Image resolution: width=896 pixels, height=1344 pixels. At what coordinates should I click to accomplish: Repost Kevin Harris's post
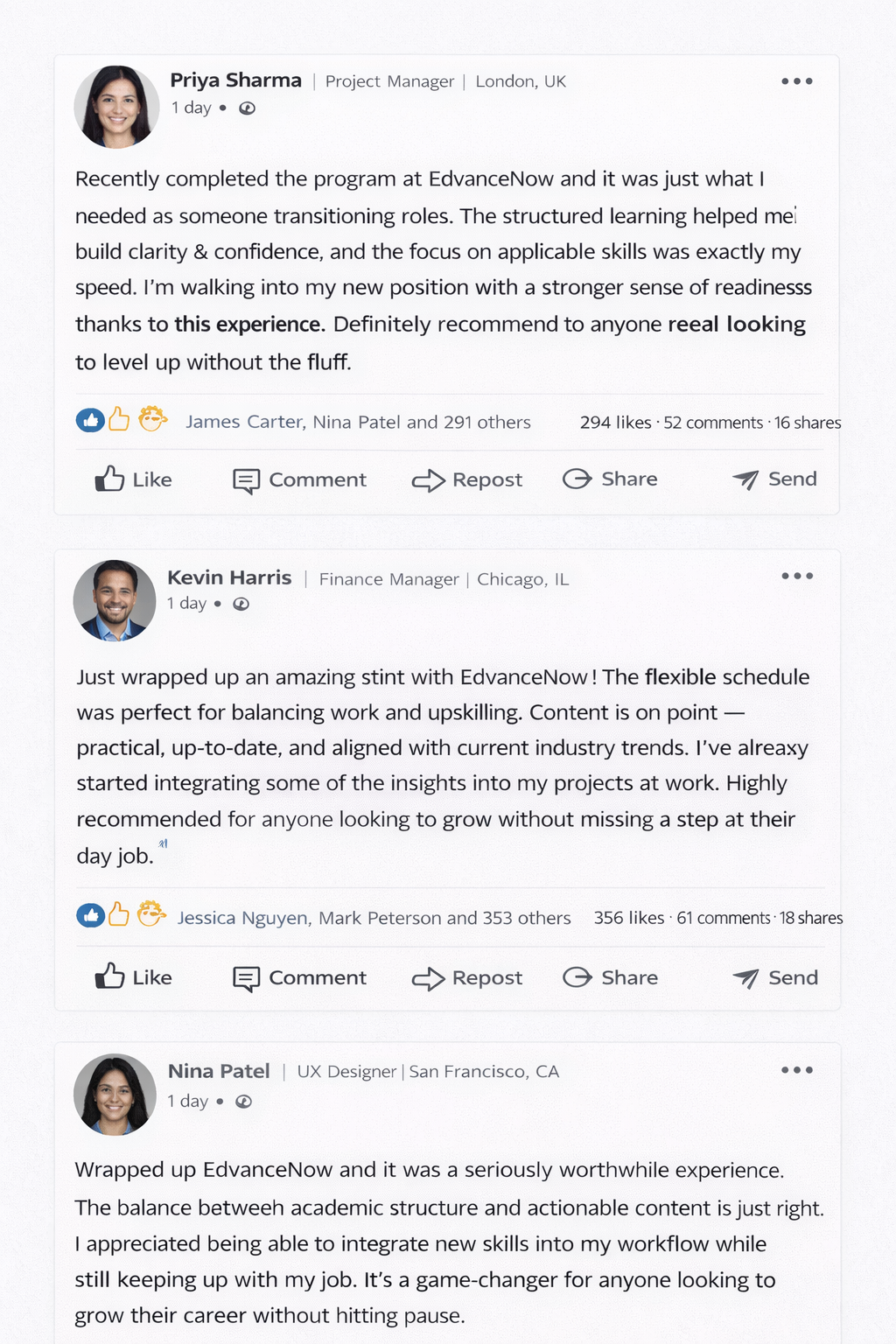click(x=467, y=977)
